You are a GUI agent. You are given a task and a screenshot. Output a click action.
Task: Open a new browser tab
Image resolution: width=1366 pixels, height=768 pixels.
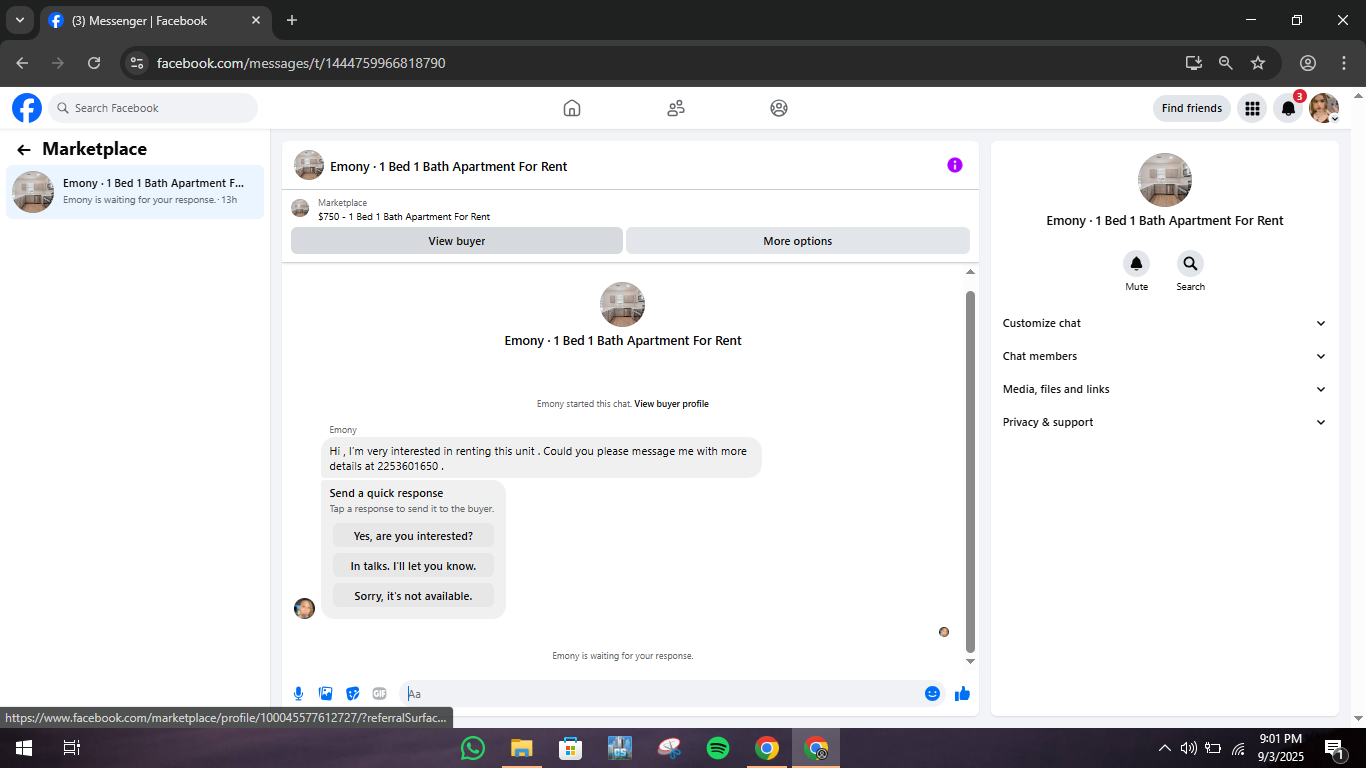(292, 20)
